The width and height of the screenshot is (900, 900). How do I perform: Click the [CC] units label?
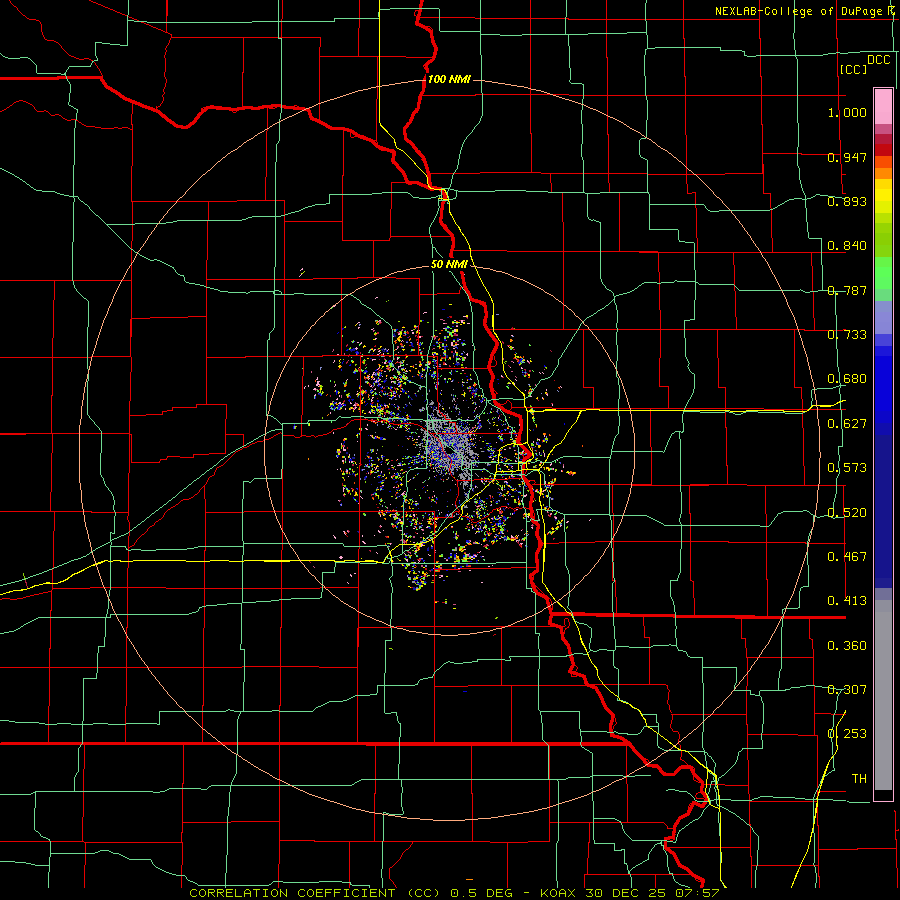853,69
